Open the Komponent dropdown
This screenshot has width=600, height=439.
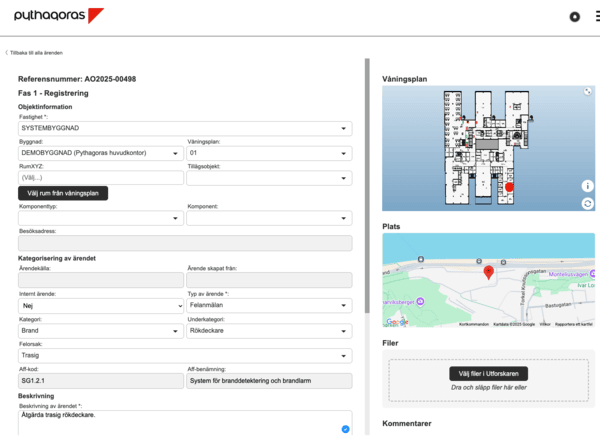(x=269, y=218)
